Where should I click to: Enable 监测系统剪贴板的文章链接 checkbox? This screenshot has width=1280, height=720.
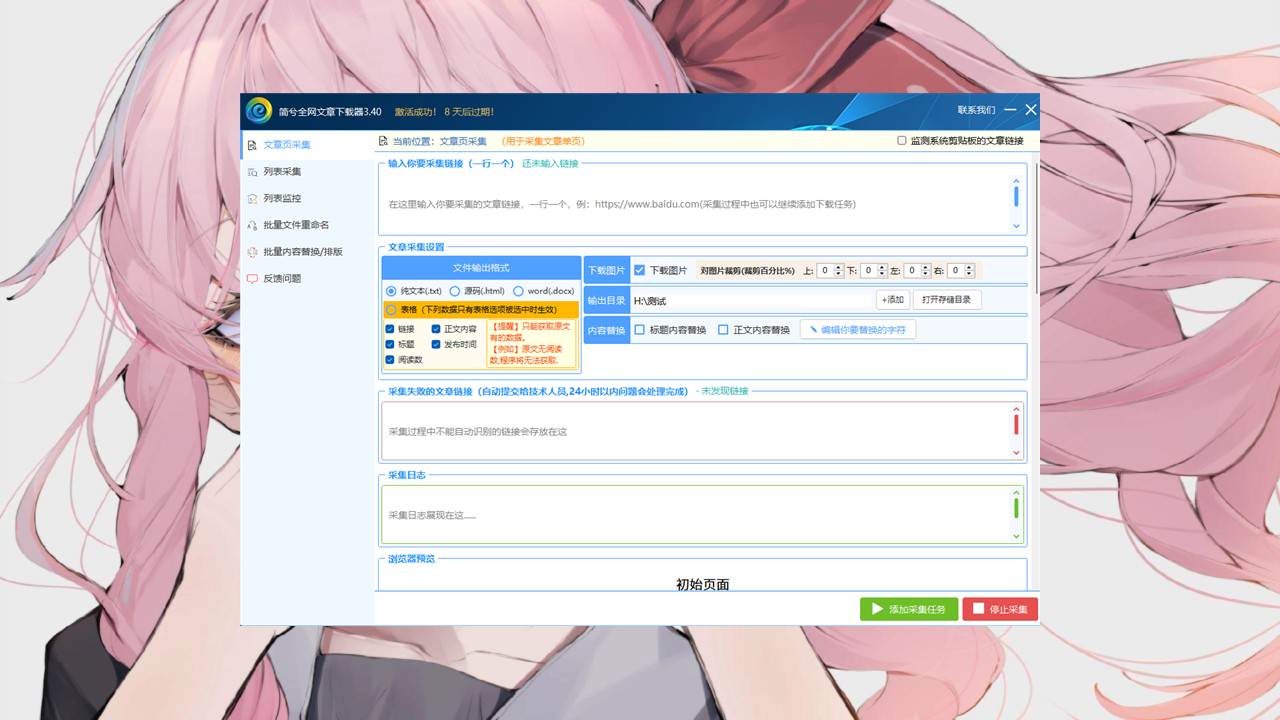(902, 141)
